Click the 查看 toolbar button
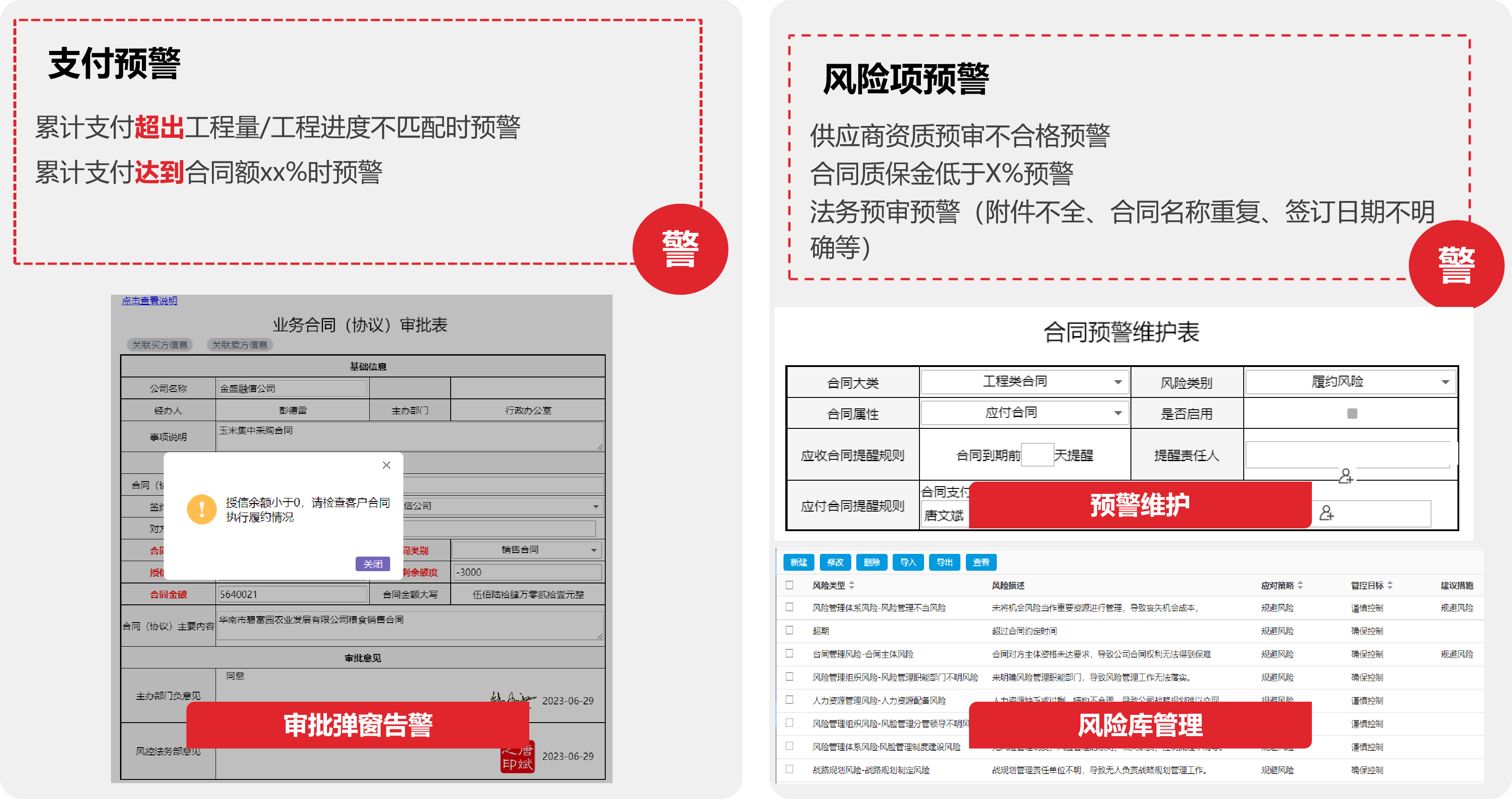The image size is (1512, 799). tap(981, 563)
